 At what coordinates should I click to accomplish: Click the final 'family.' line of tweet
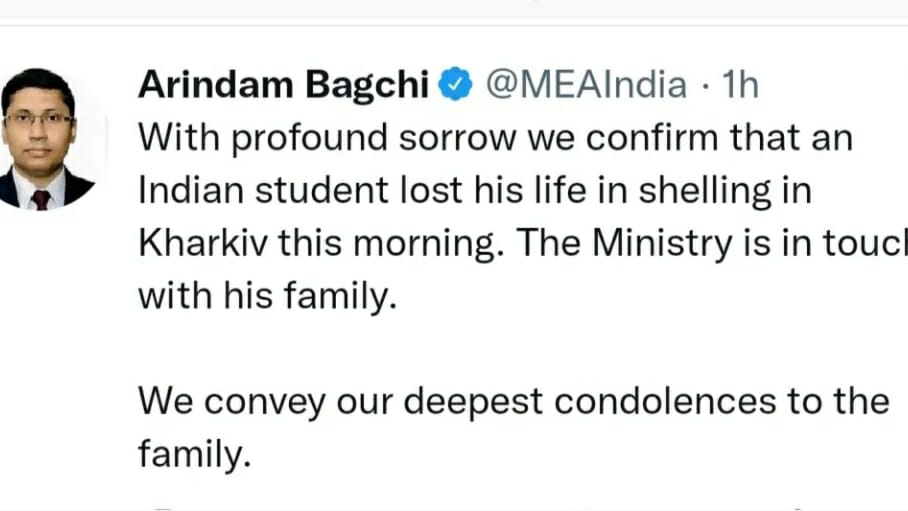point(195,453)
